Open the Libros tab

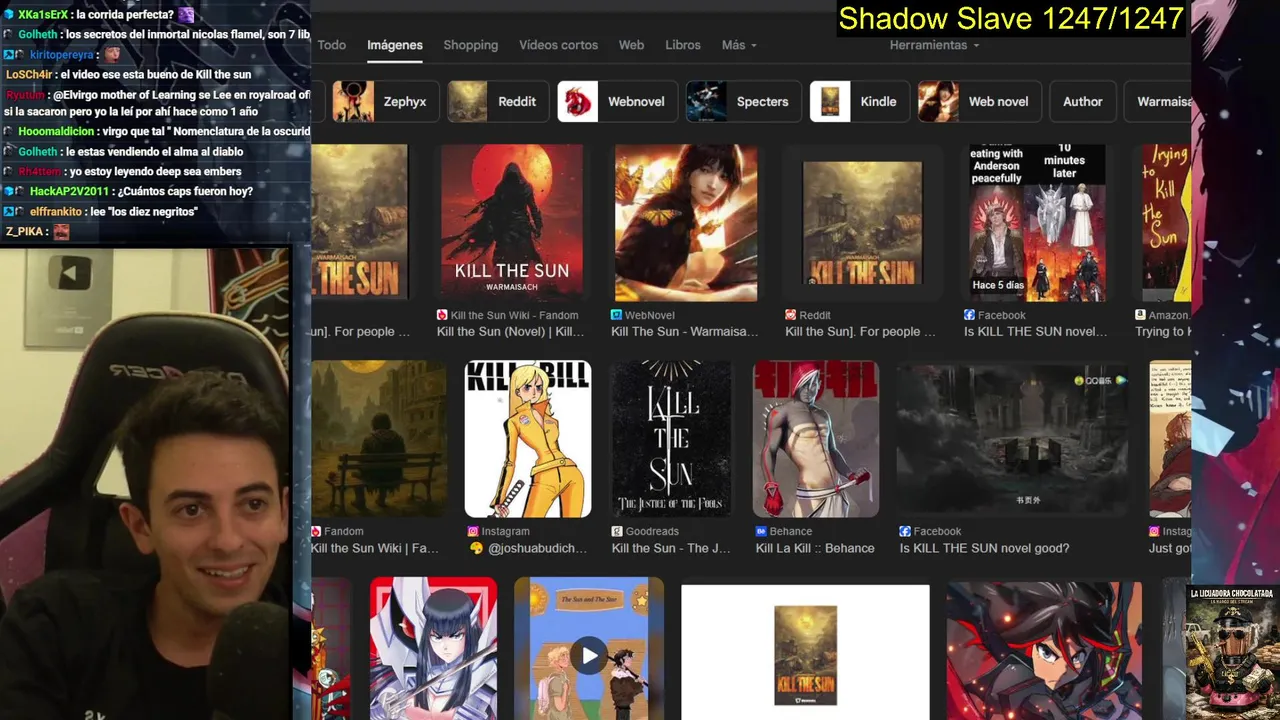683,45
